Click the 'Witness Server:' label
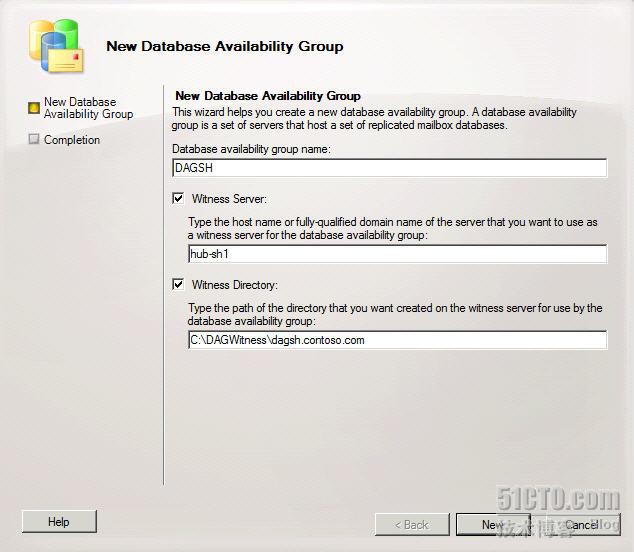 [229, 199]
